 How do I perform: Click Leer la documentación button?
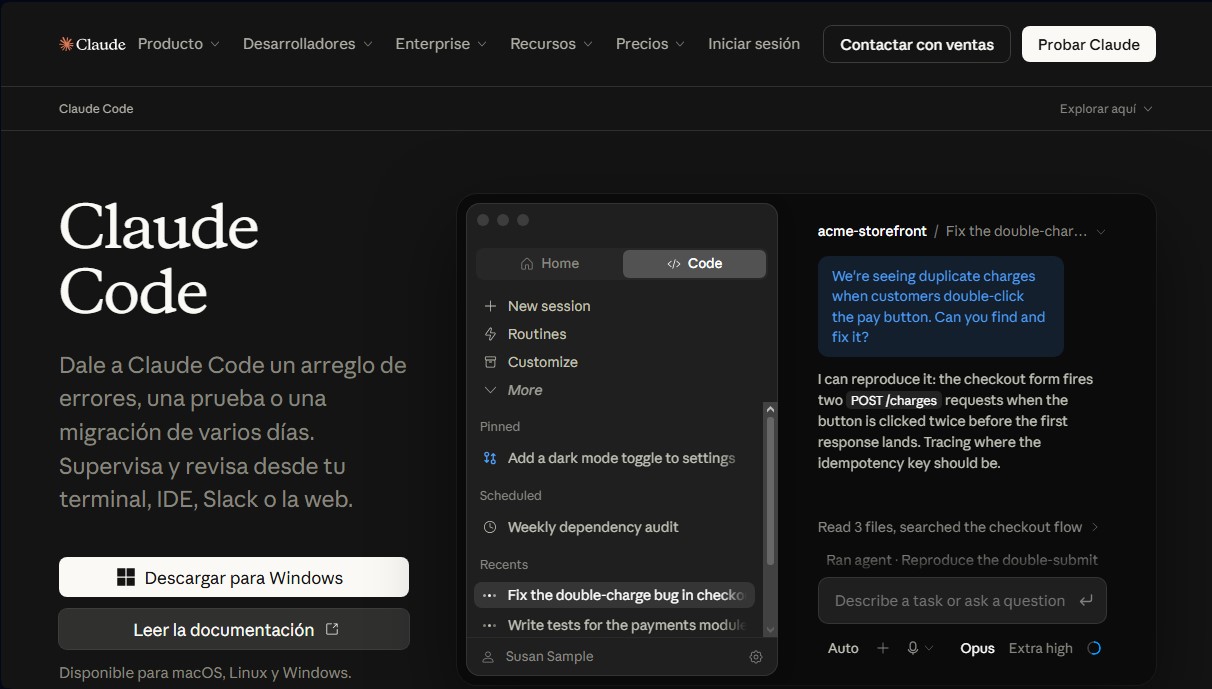click(234, 629)
